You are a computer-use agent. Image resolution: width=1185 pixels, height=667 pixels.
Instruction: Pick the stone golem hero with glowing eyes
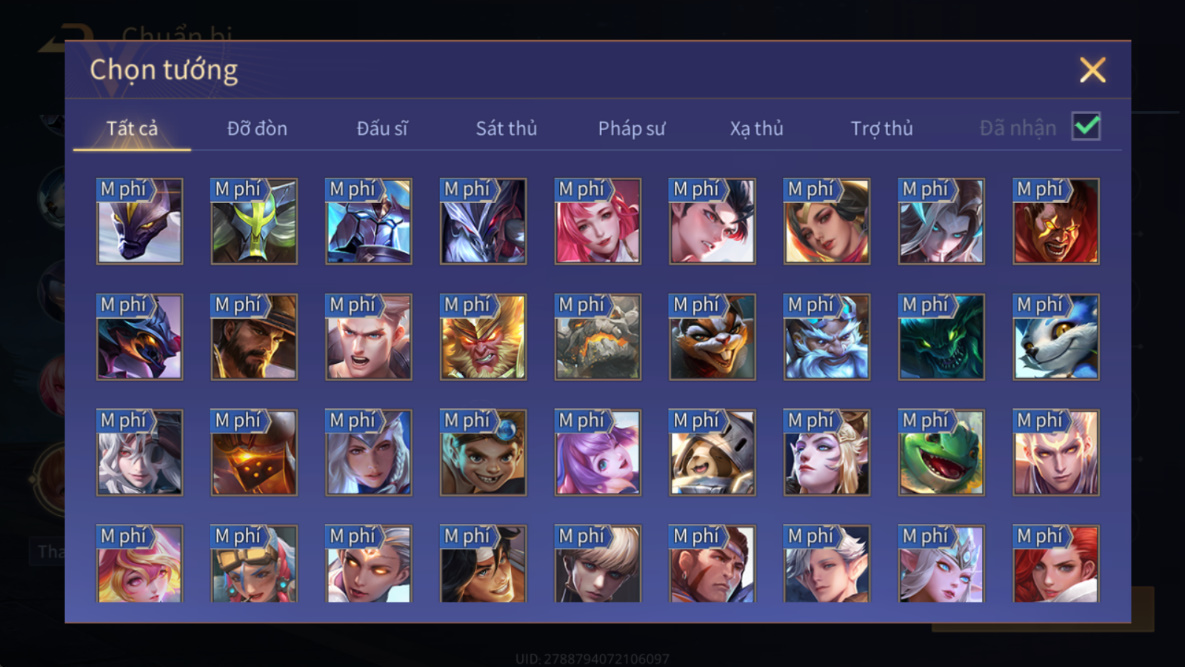(598, 337)
